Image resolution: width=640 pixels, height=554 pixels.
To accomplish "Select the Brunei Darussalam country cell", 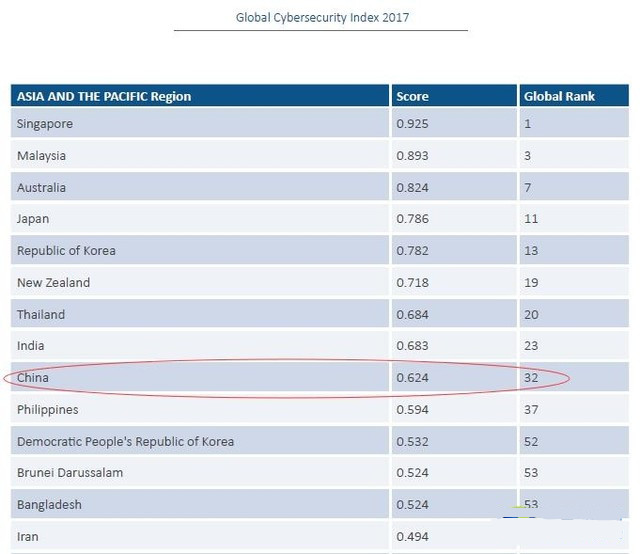I will pyautogui.click(x=200, y=472).
